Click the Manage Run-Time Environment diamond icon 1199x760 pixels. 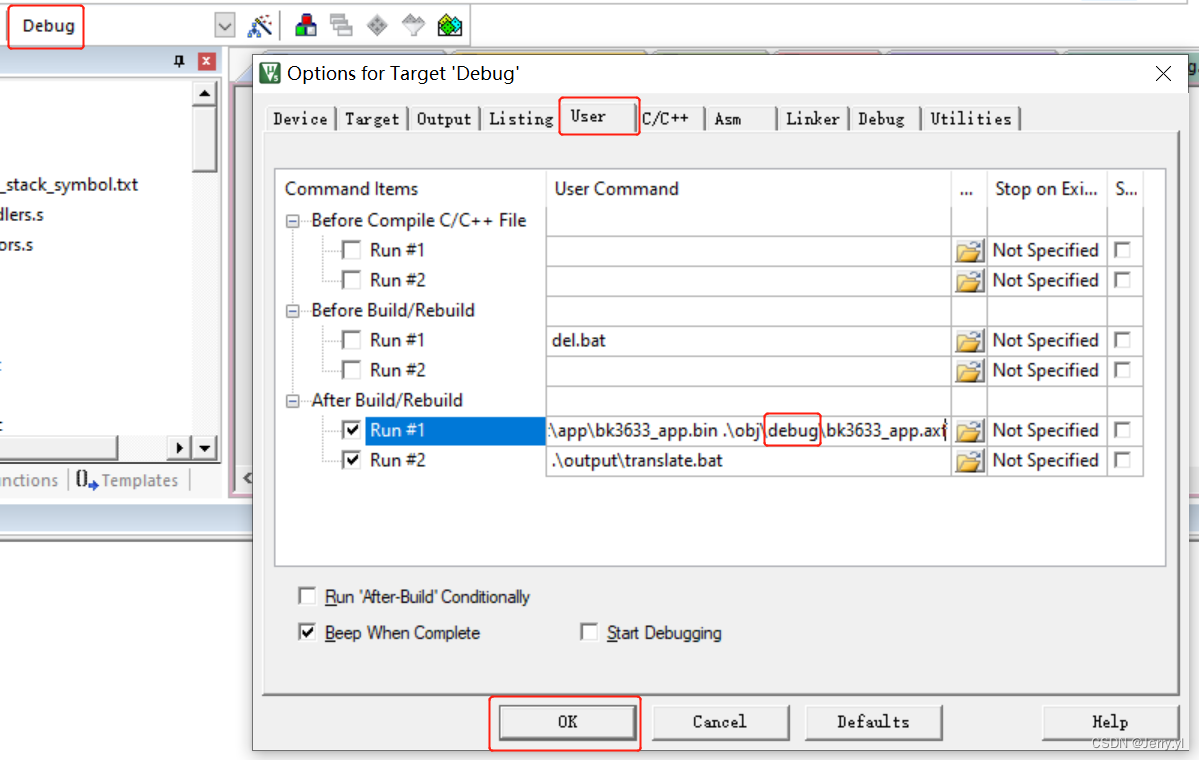[377, 26]
